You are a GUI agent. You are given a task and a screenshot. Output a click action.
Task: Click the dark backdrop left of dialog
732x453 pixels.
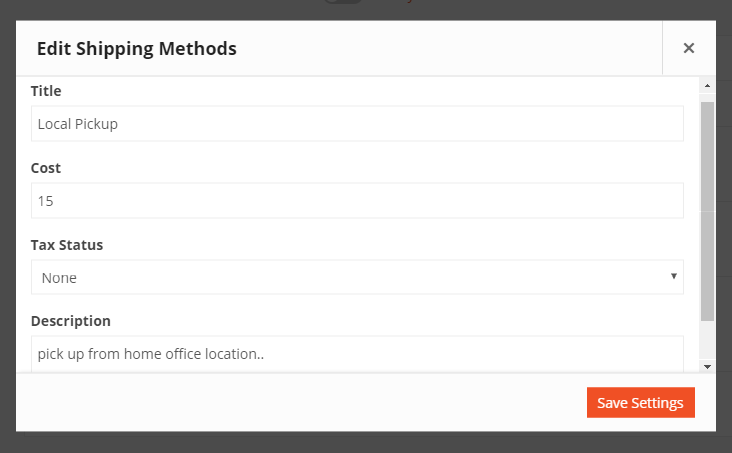pyautogui.click(x=7, y=226)
